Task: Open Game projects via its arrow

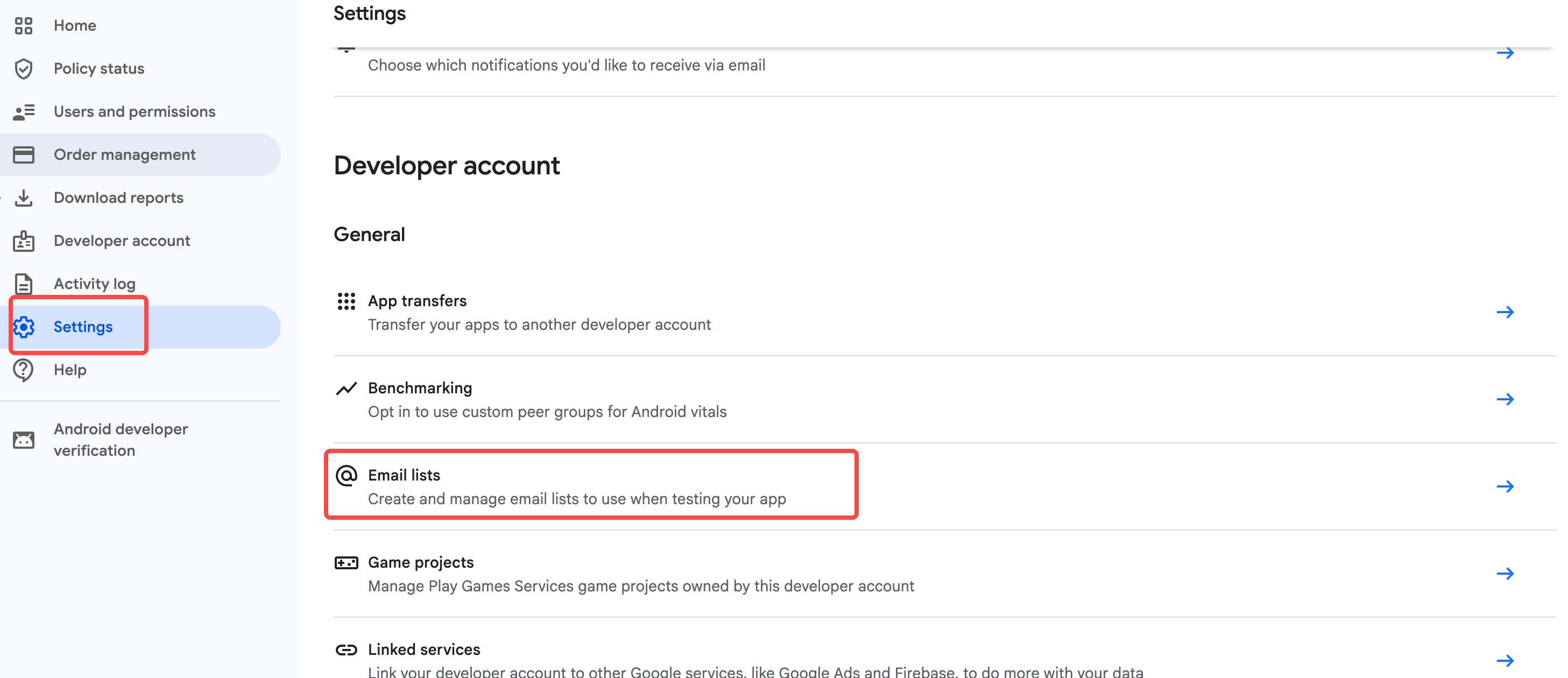Action: [1505, 573]
